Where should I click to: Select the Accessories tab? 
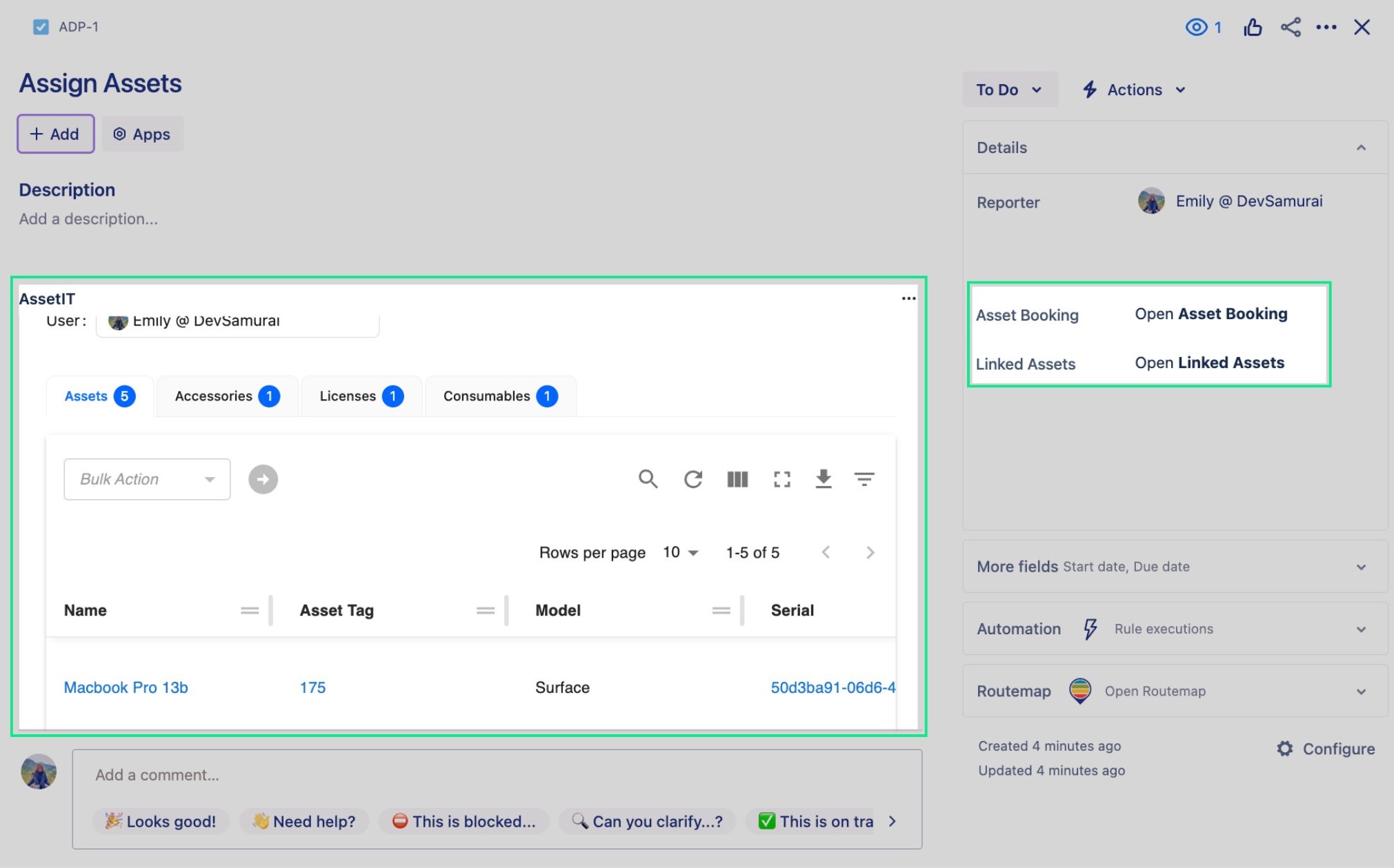pyautogui.click(x=224, y=394)
